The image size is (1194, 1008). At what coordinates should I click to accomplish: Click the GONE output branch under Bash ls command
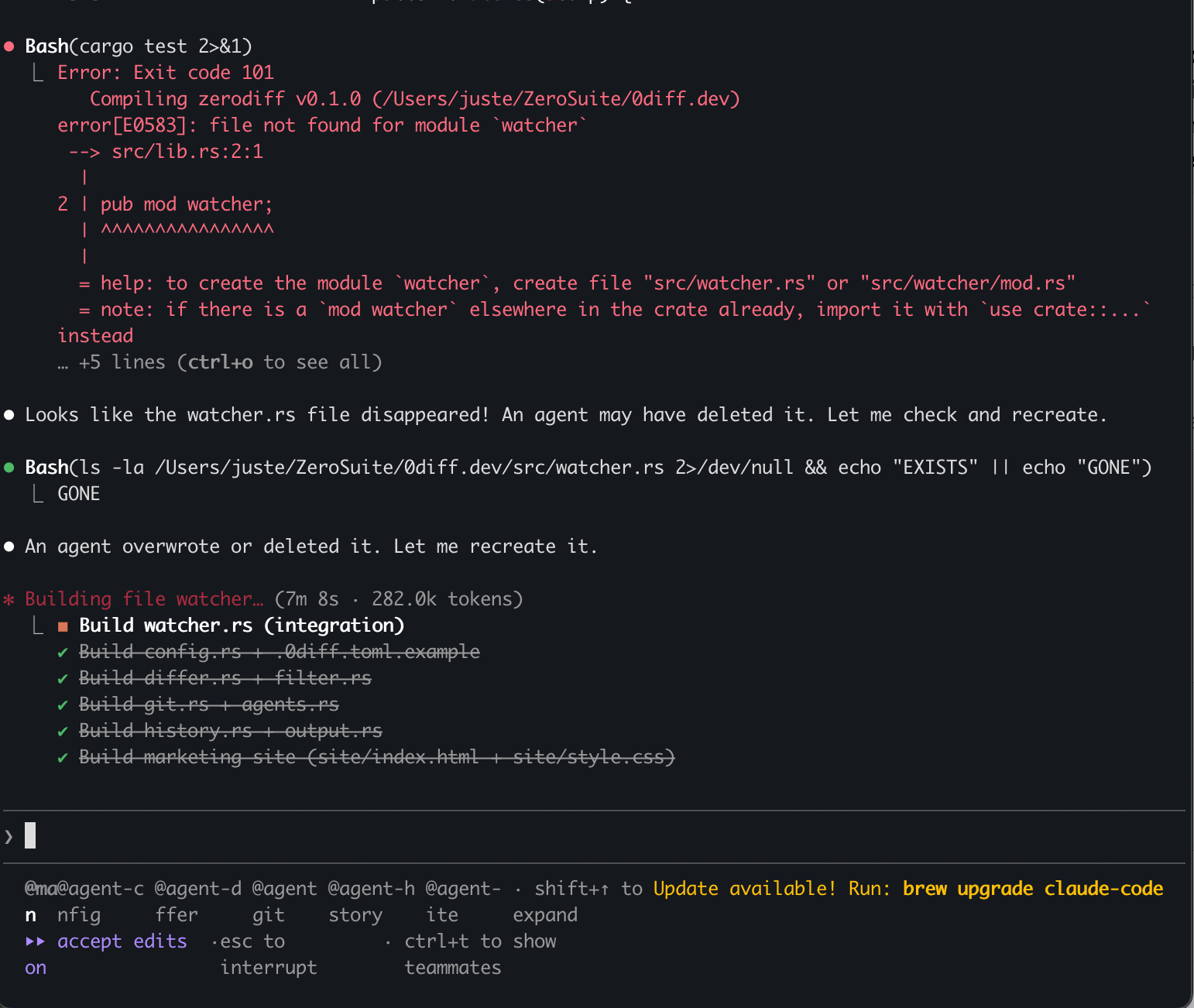[x=78, y=494]
